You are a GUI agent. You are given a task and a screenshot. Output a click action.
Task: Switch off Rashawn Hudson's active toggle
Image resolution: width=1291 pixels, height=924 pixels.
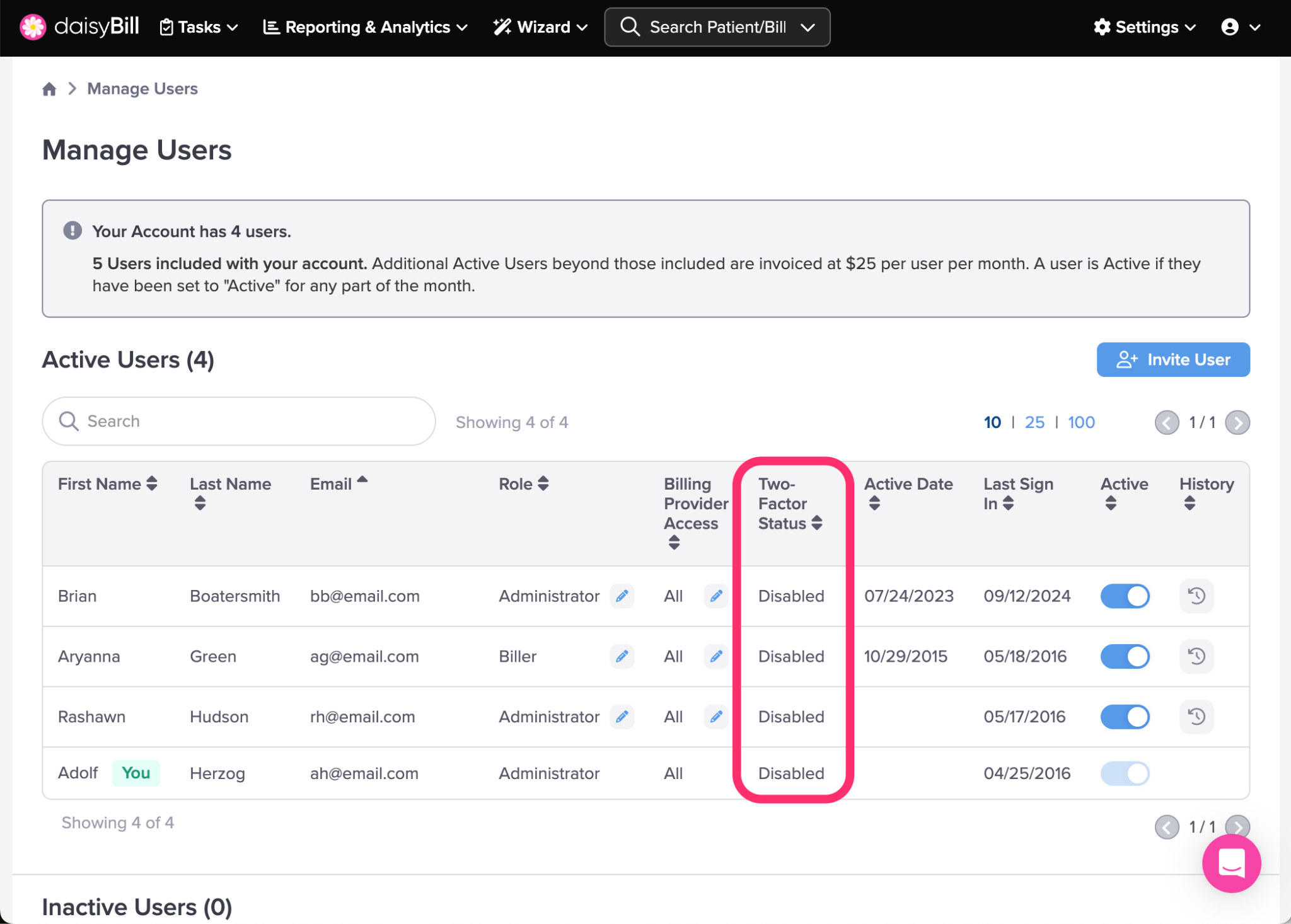(x=1125, y=717)
